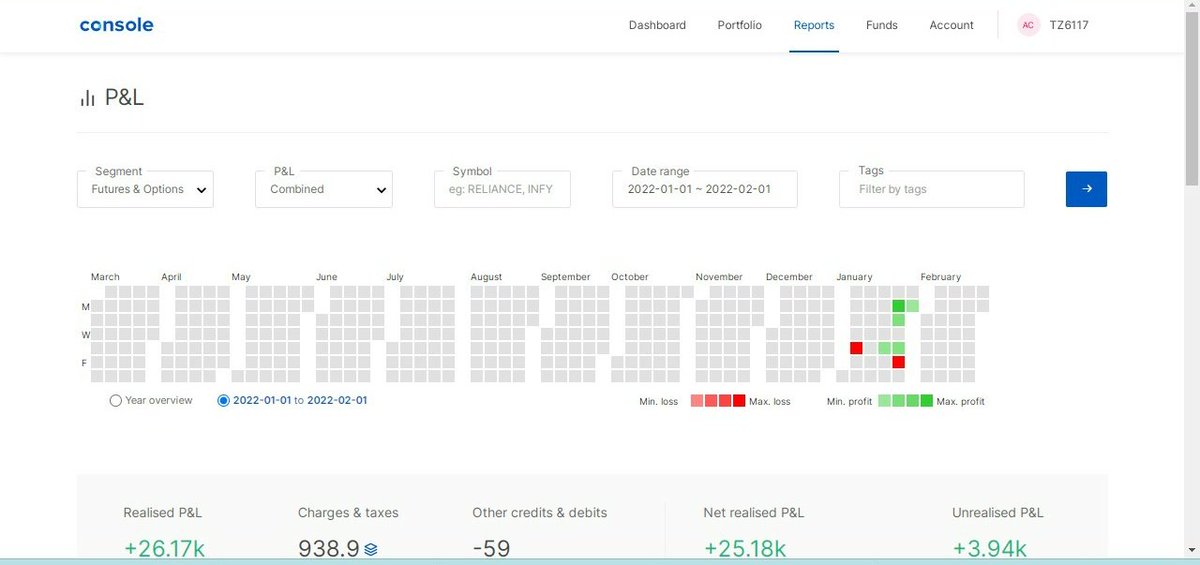
Task: Click the red loss cell on January Thursday row
Action: coord(857,348)
